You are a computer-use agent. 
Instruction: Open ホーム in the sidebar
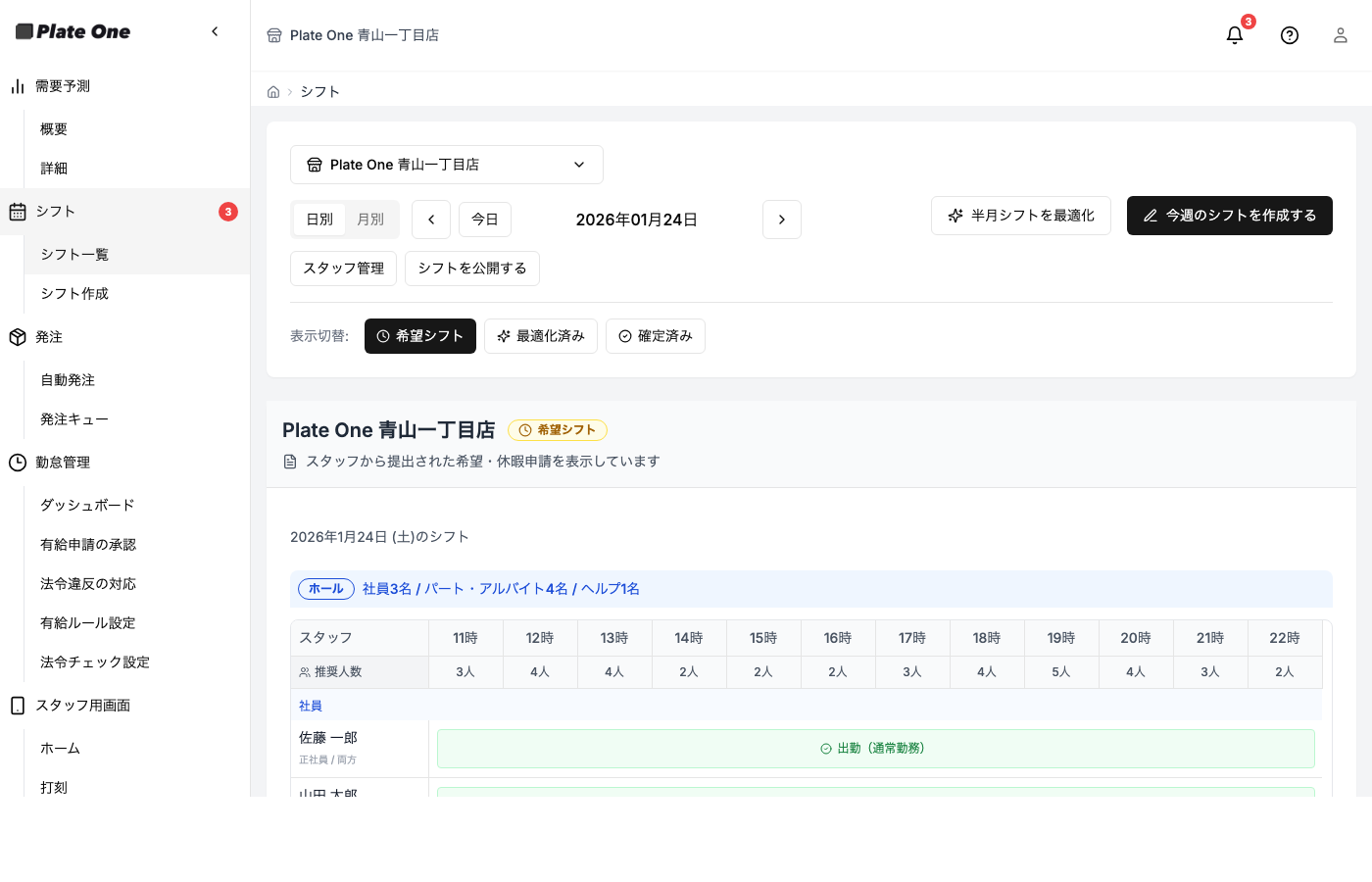(61, 749)
